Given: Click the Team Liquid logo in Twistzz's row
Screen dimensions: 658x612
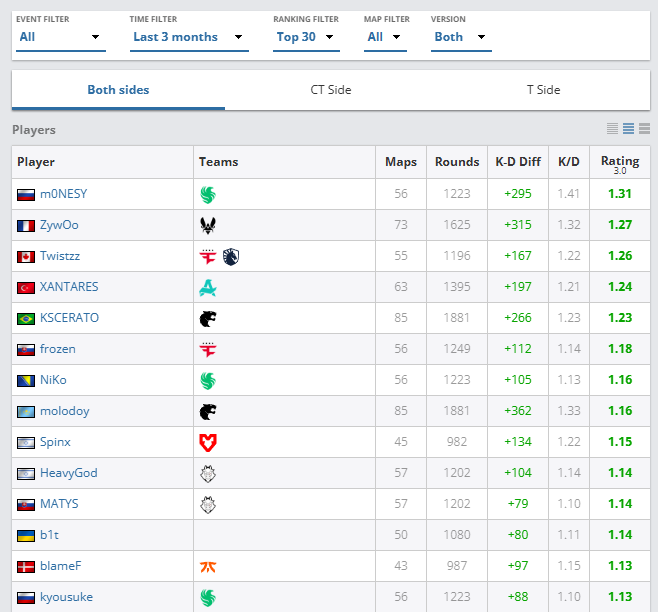Looking at the screenshot, I should coord(232,256).
